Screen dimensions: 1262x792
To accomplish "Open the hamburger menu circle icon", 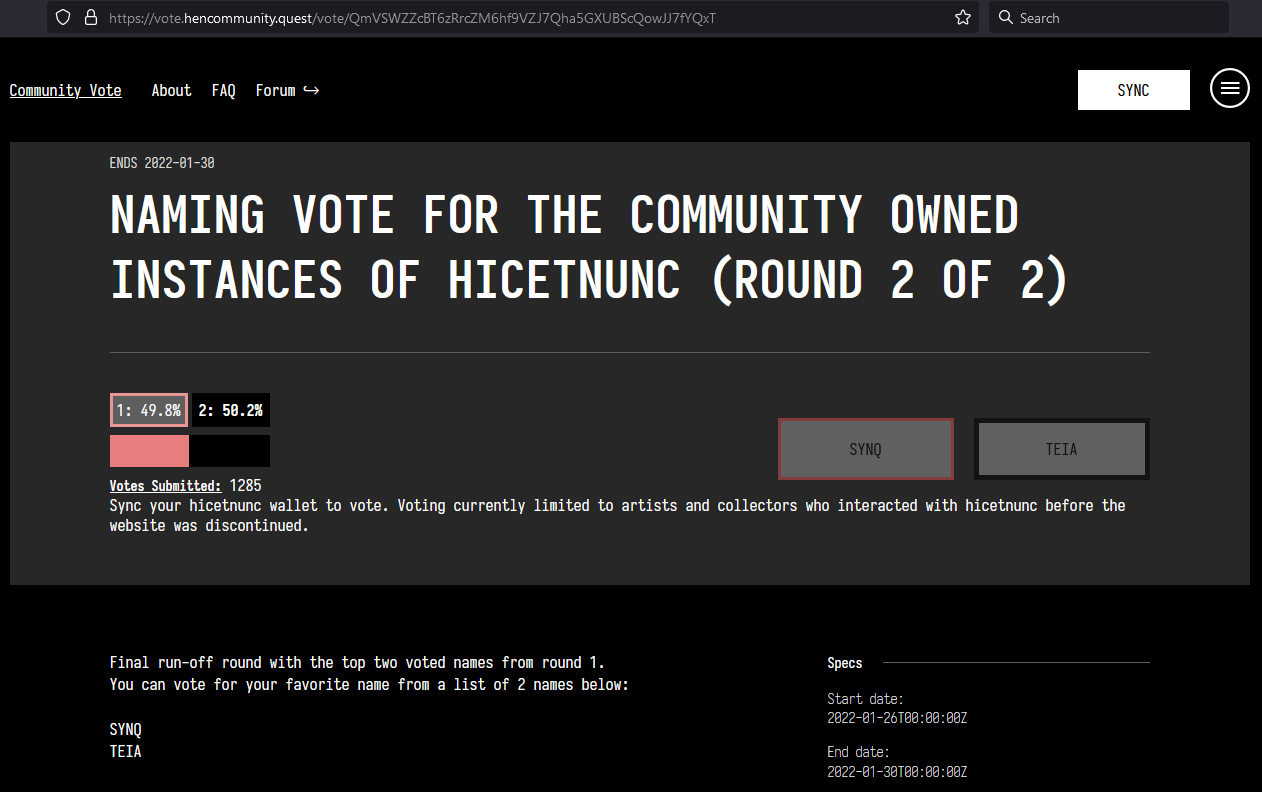I will point(1230,89).
